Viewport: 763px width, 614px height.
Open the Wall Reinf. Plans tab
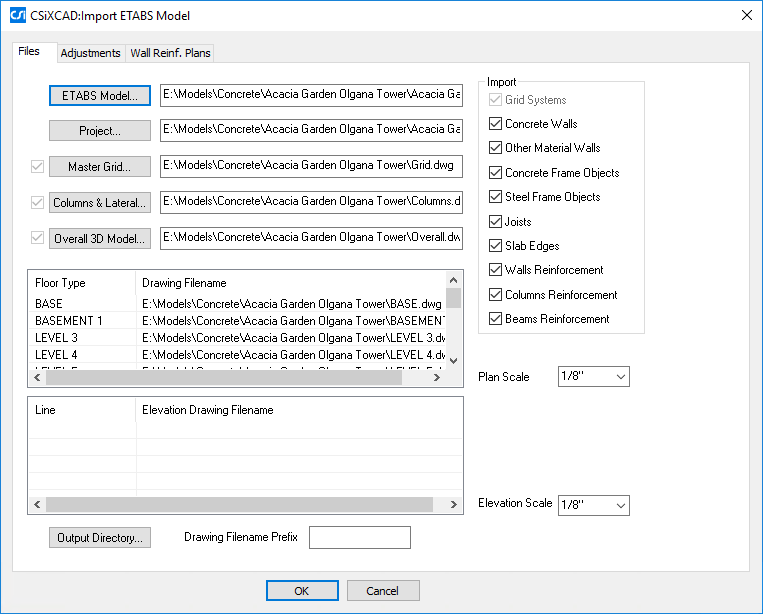point(170,53)
